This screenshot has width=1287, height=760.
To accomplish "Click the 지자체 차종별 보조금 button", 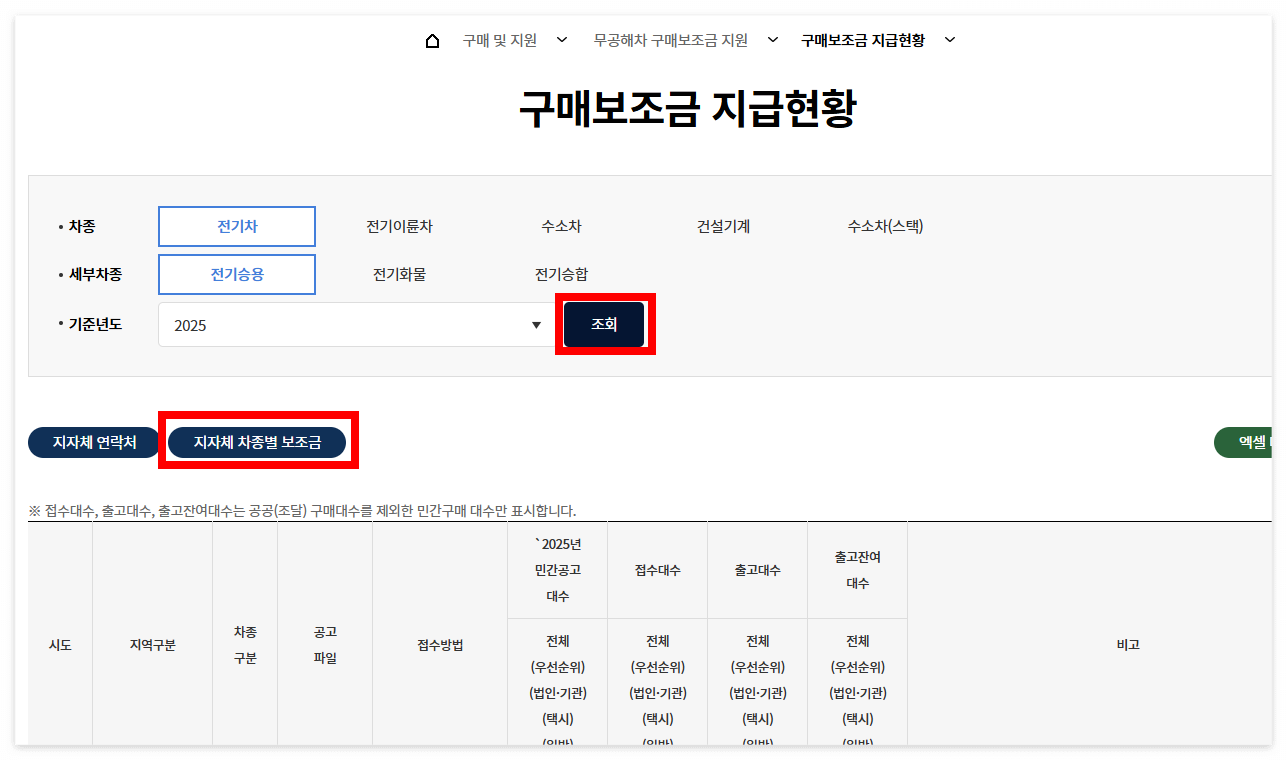I will tap(258, 441).
